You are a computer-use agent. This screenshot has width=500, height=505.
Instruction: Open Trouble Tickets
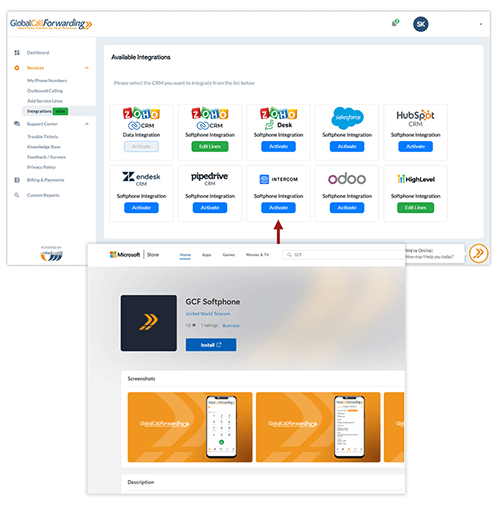pyautogui.click(x=43, y=137)
